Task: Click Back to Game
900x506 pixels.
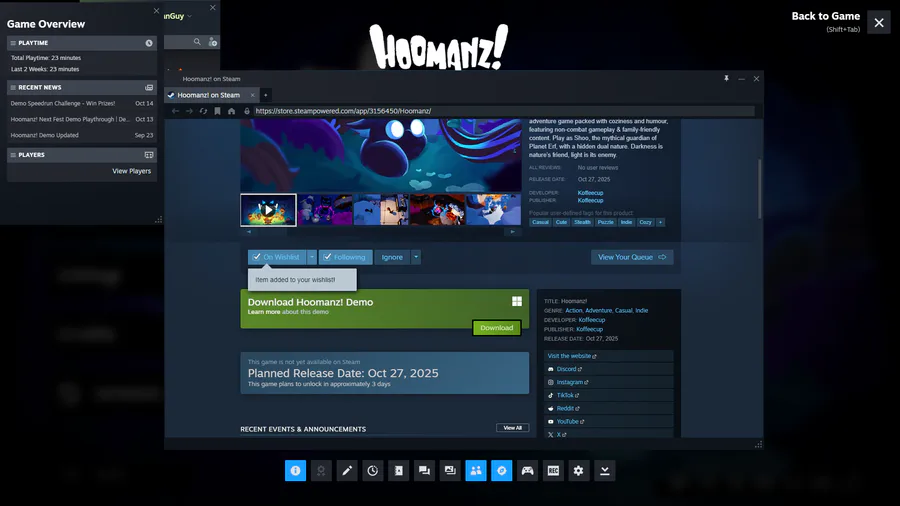Action: (x=825, y=16)
